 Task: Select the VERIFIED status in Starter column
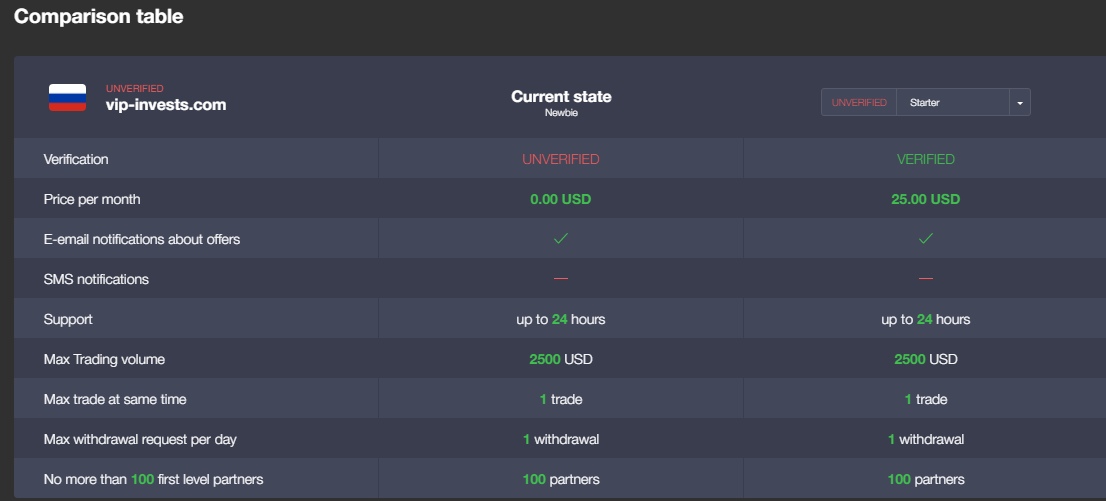tap(926, 159)
